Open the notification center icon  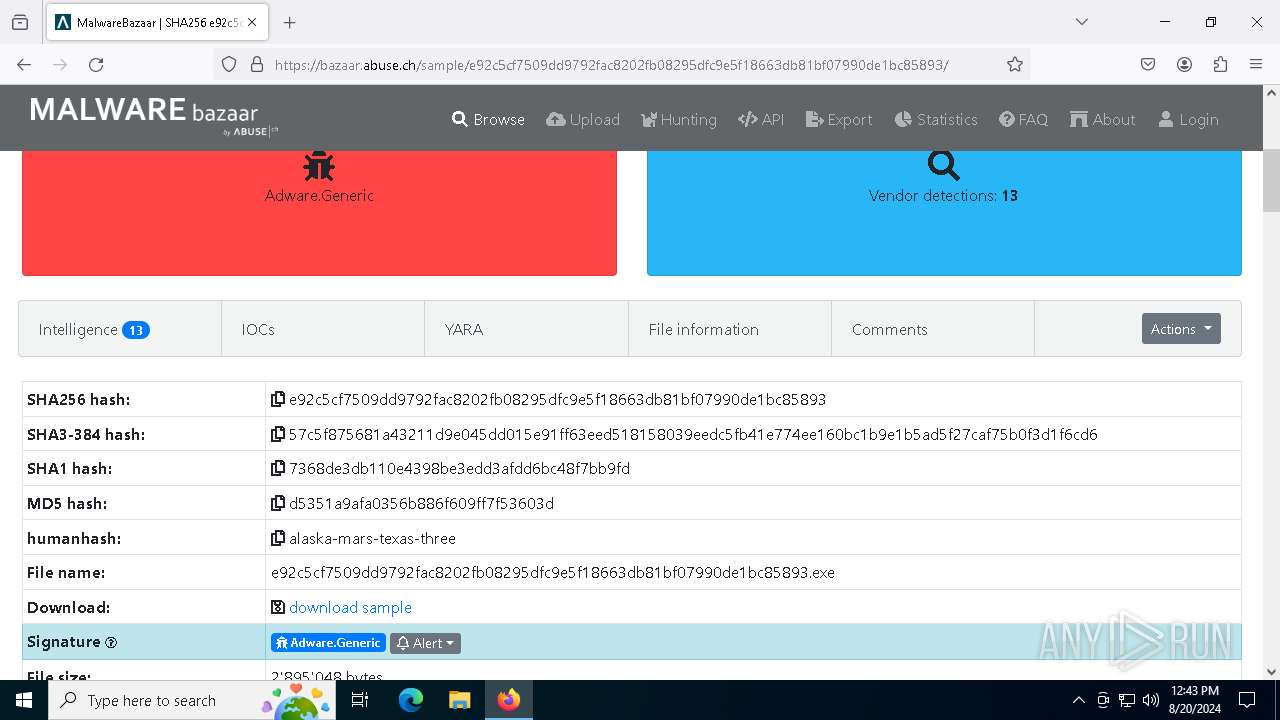(1247, 700)
